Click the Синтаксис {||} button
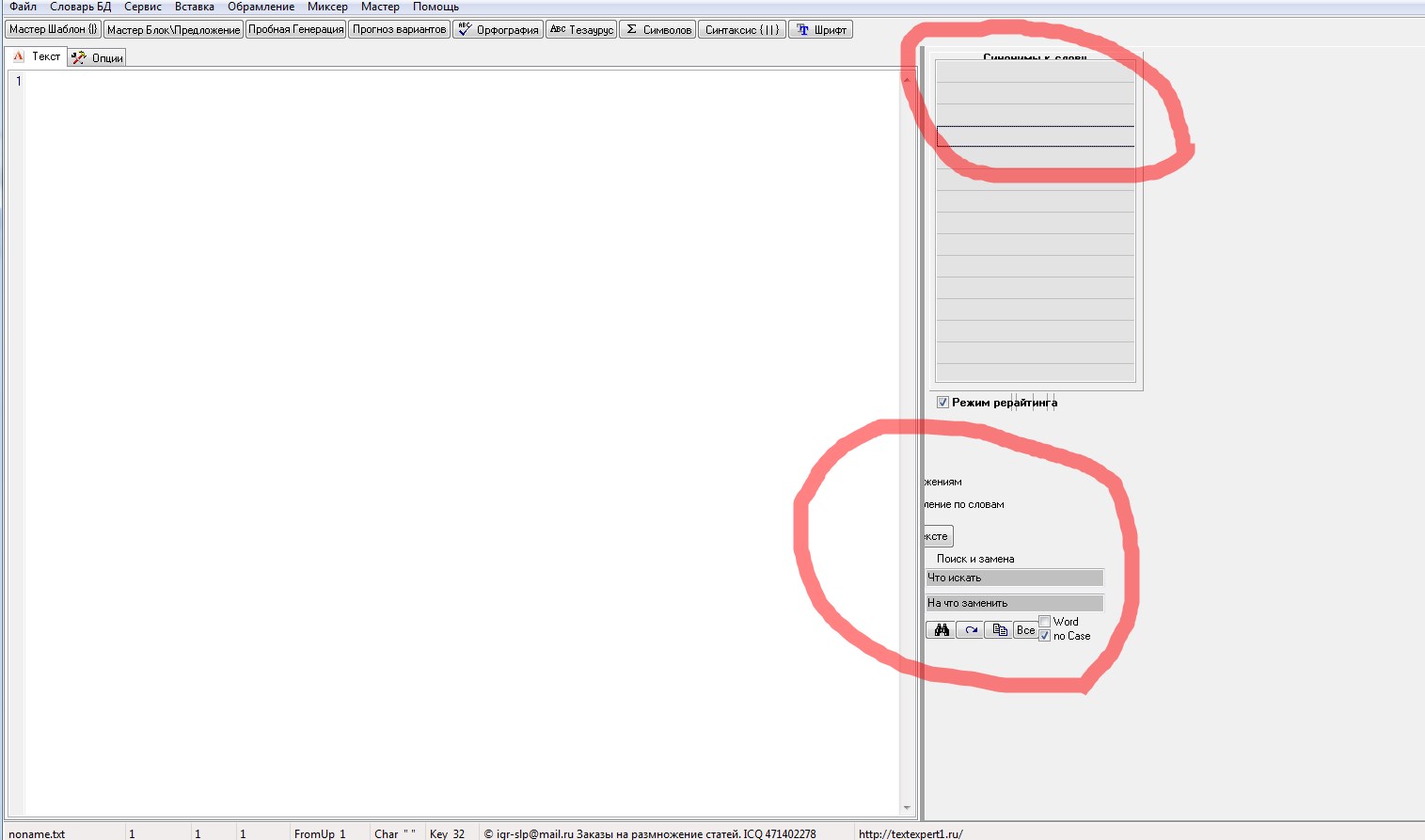This screenshot has height=840, width=1425. [742, 30]
